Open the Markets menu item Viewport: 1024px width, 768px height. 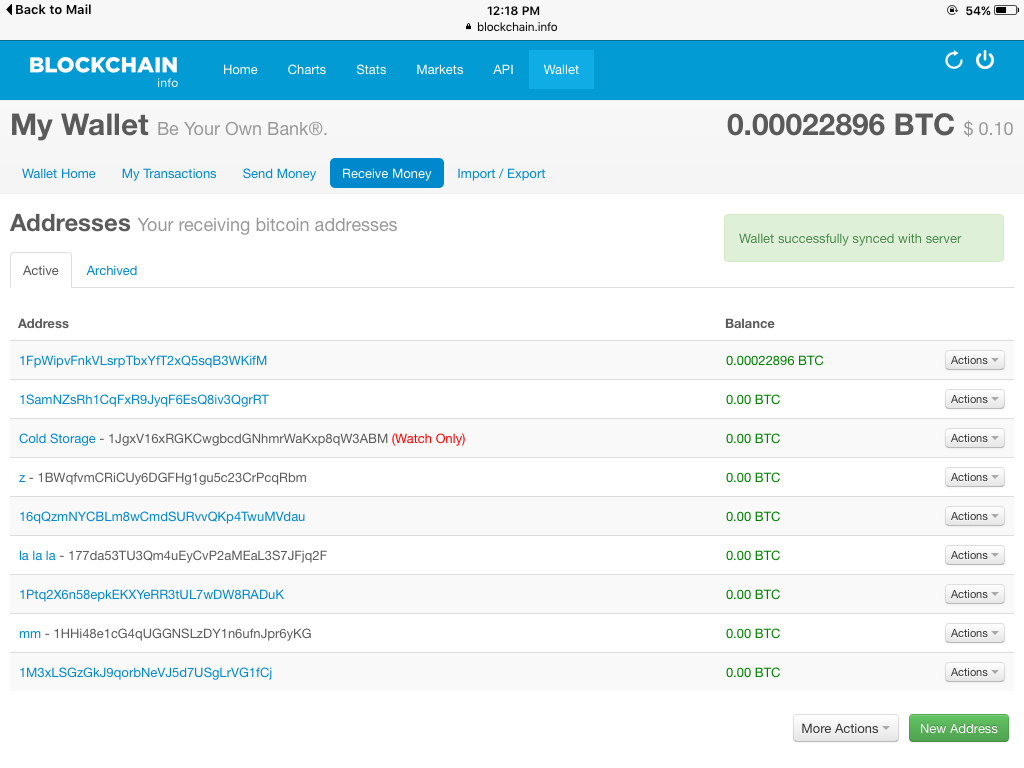pyautogui.click(x=440, y=69)
